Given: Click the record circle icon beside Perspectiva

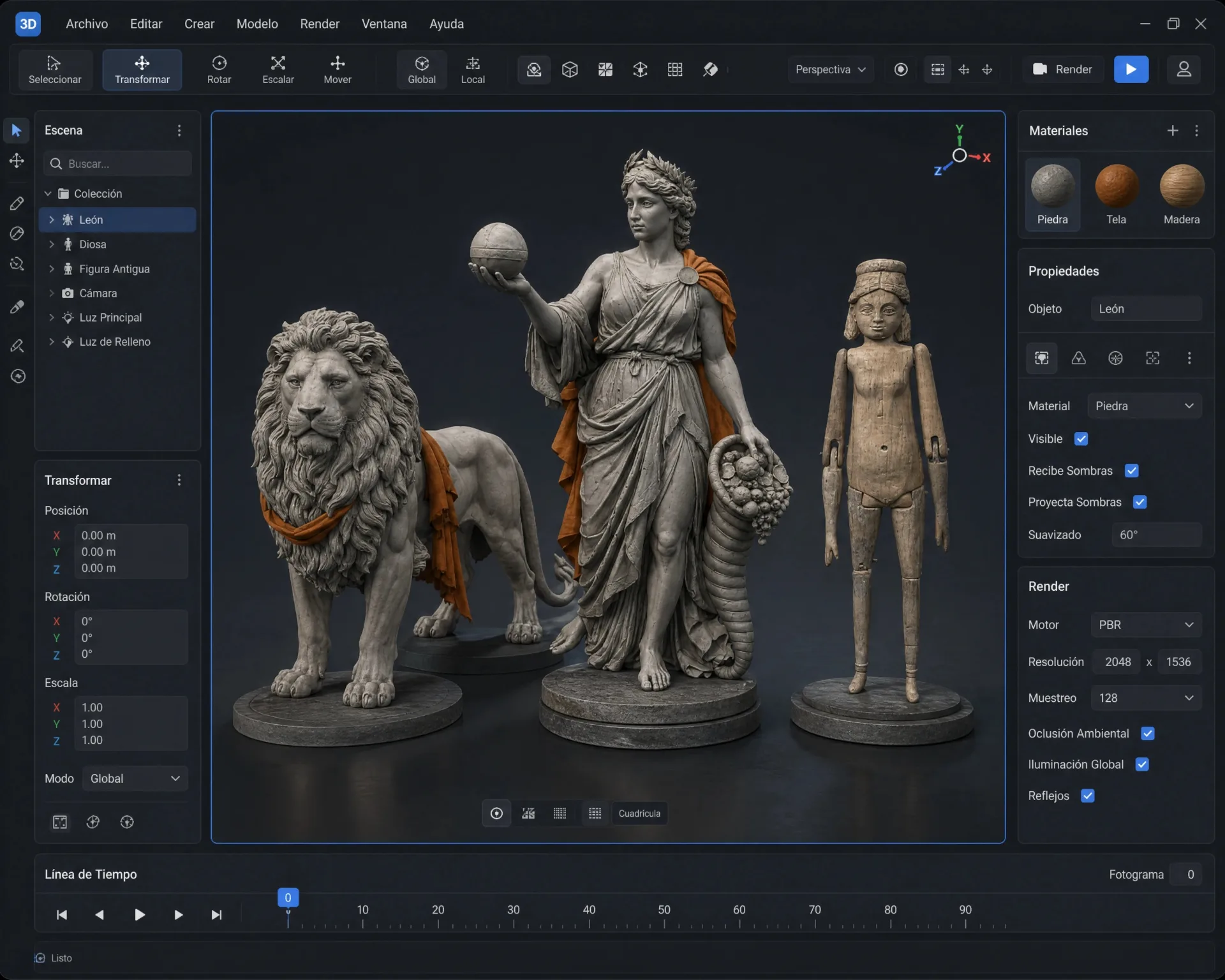Looking at the screenshot, I should point(901,69).
